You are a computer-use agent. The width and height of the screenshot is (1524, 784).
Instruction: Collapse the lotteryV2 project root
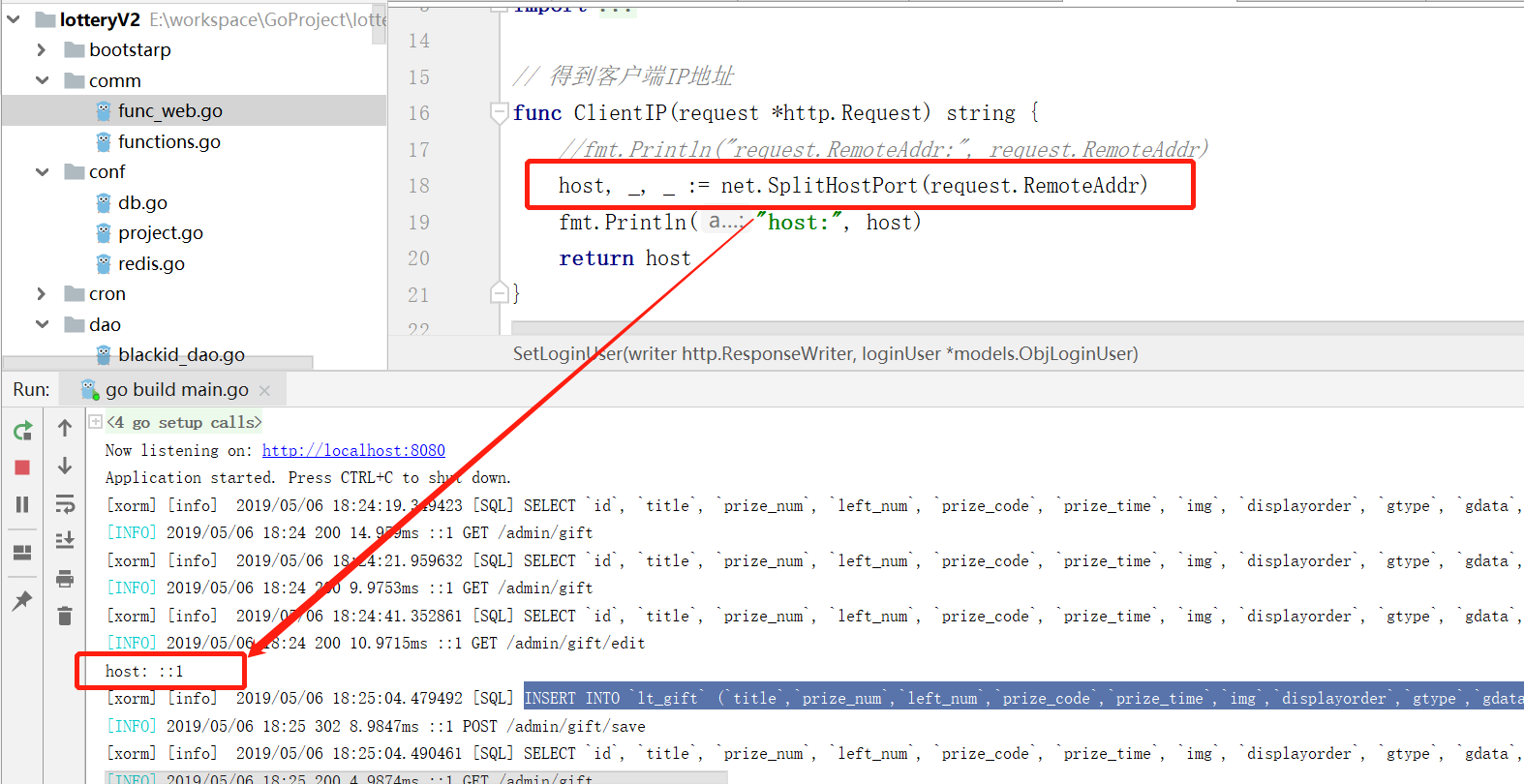(14, 19)
